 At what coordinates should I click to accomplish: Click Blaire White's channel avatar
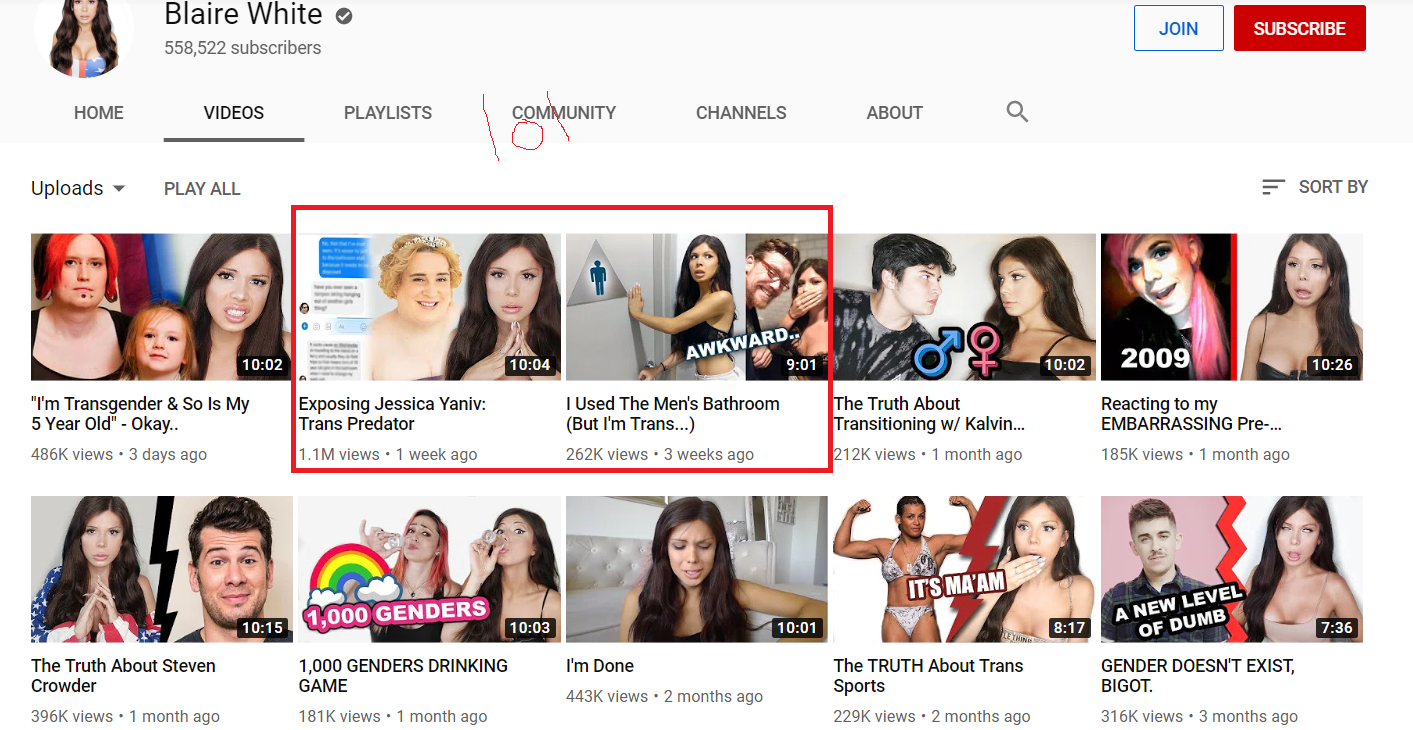click(84, 35)
